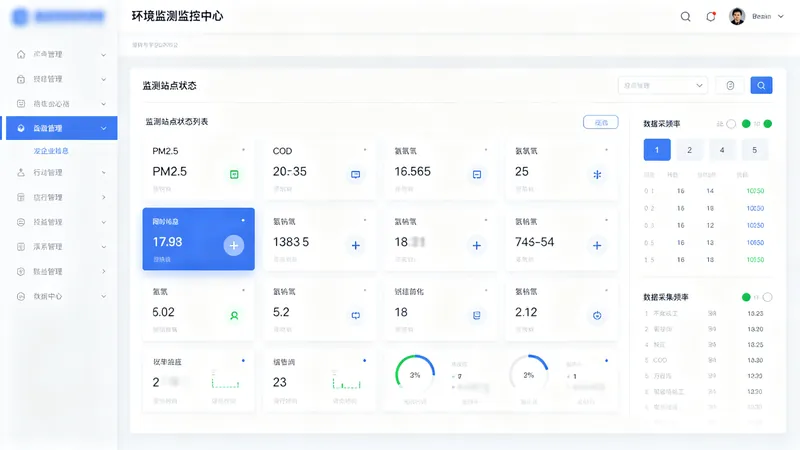The width and height of the screenshot is (800, 450).
Task: Expand the 行动管理 sidebar chevron
Action: click(104, 172)
